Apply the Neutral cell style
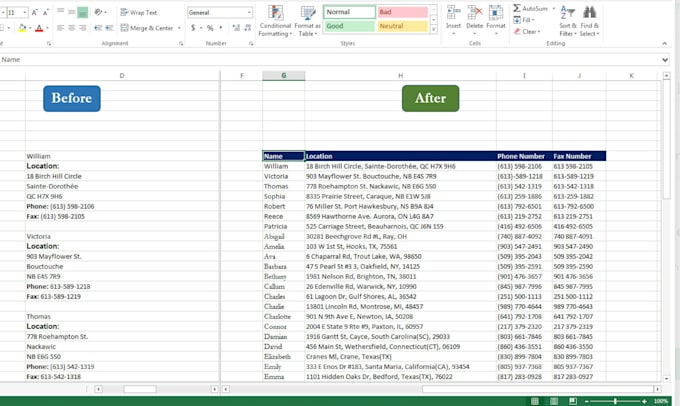The width and height of the screenshot is (680, 406). click(x=403, y=26)
